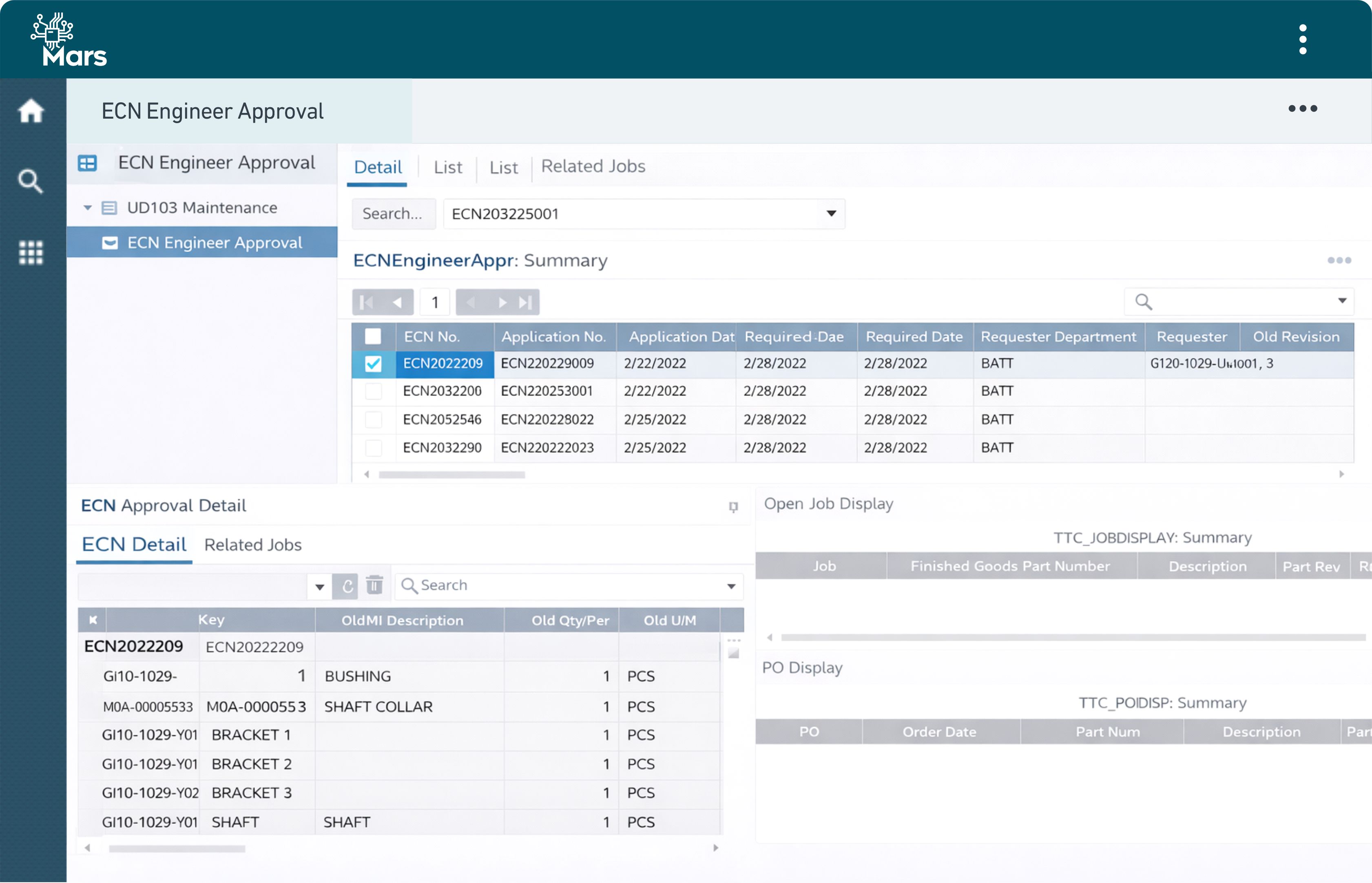Click the magnifier icon above the summary table

pyautogui.click(x=1144, y=301)
